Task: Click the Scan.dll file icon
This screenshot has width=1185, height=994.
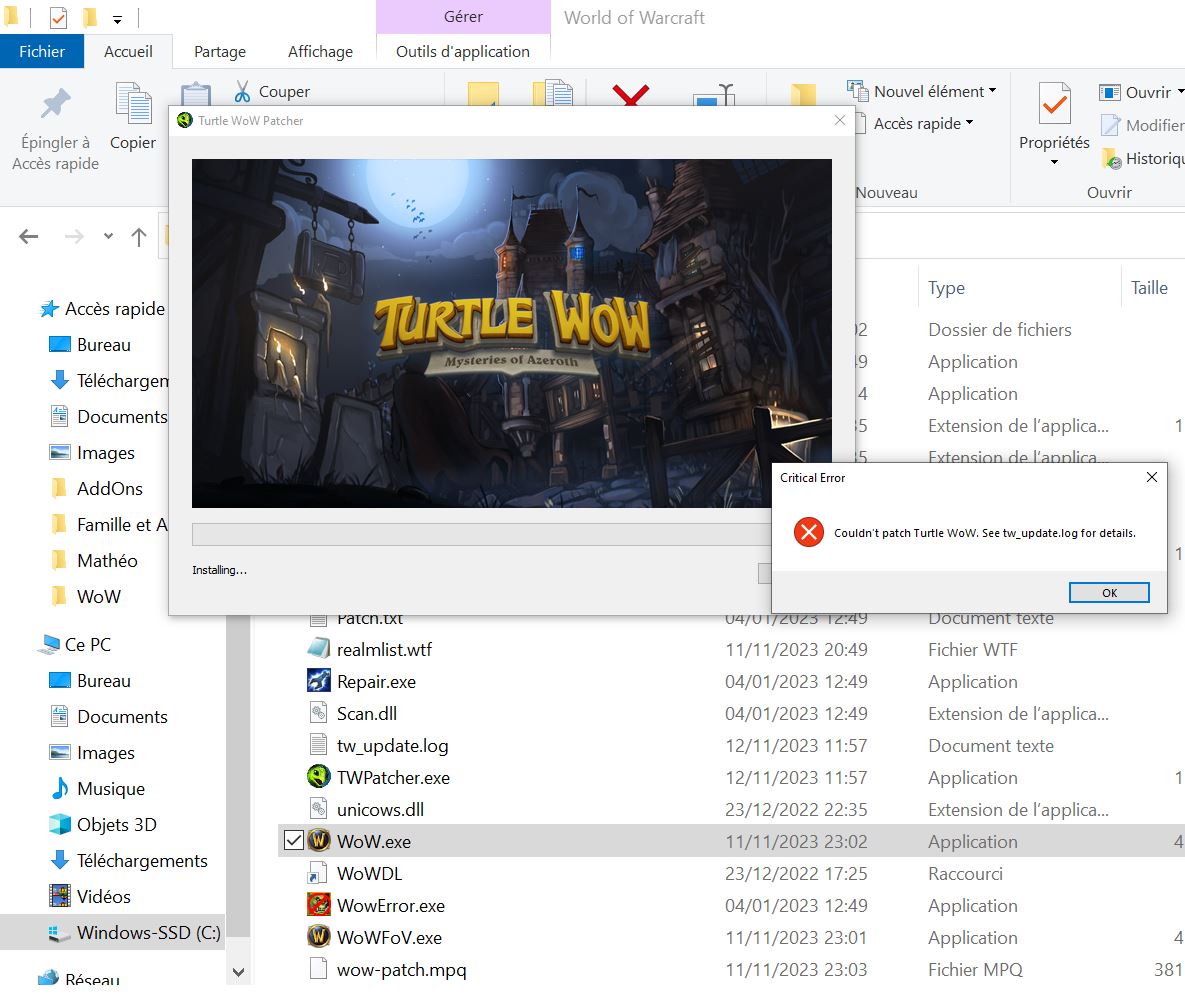Action: point(319,713)
